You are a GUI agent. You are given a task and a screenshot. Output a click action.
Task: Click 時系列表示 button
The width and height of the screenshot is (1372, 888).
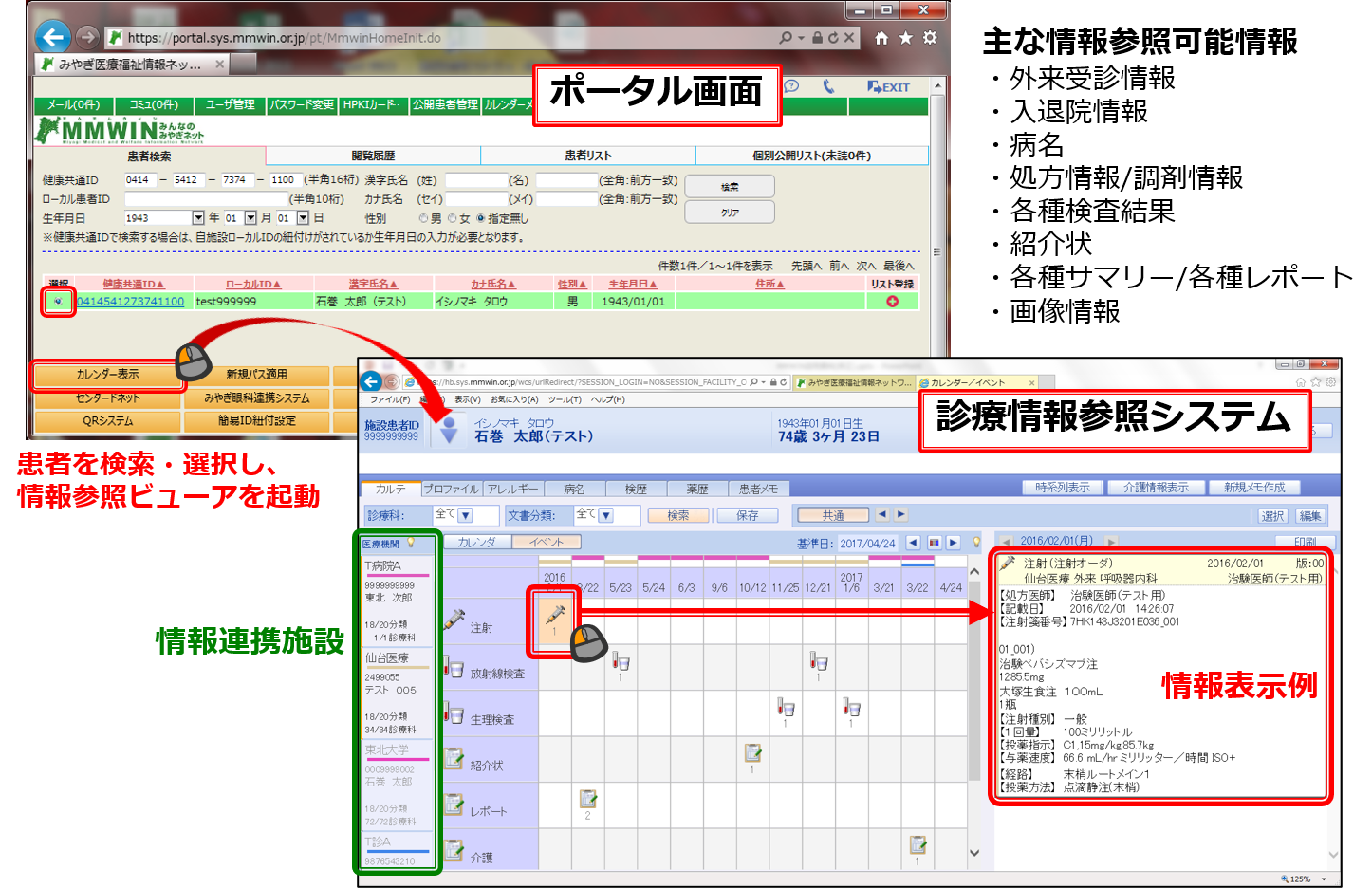click(x=1063, y=488)
